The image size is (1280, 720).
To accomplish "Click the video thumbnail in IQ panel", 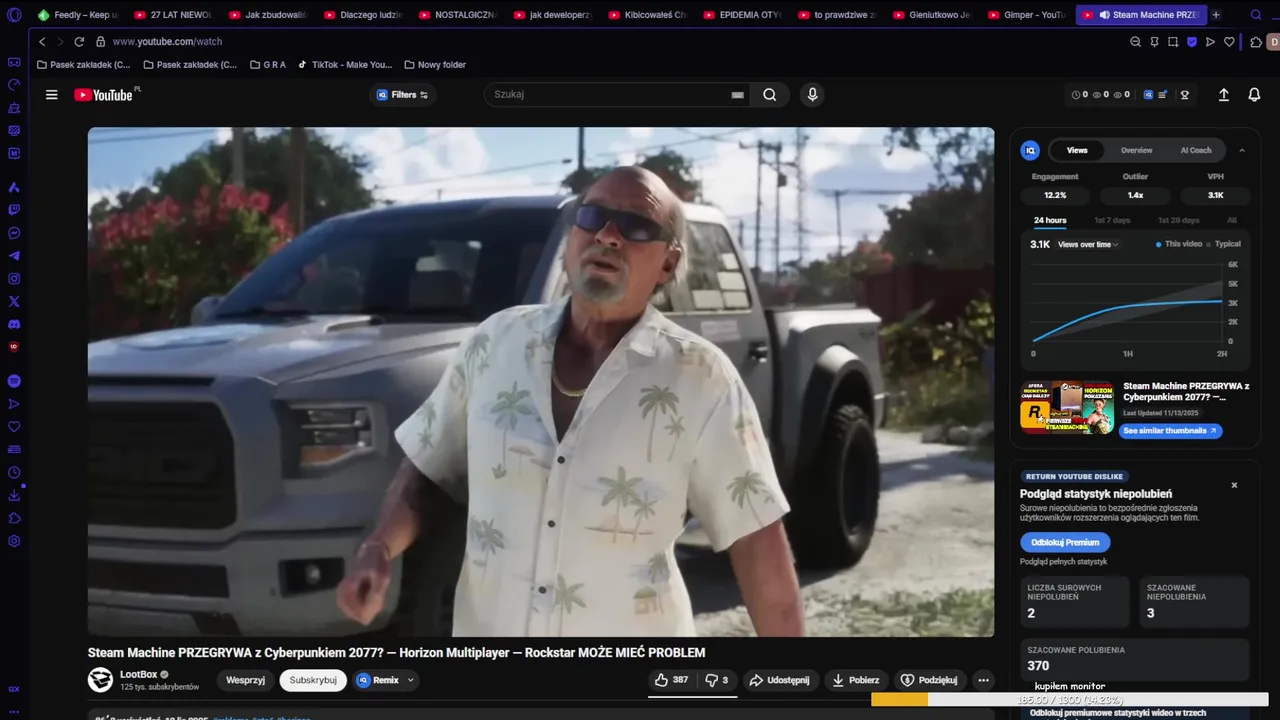I will coord(1067,407).
